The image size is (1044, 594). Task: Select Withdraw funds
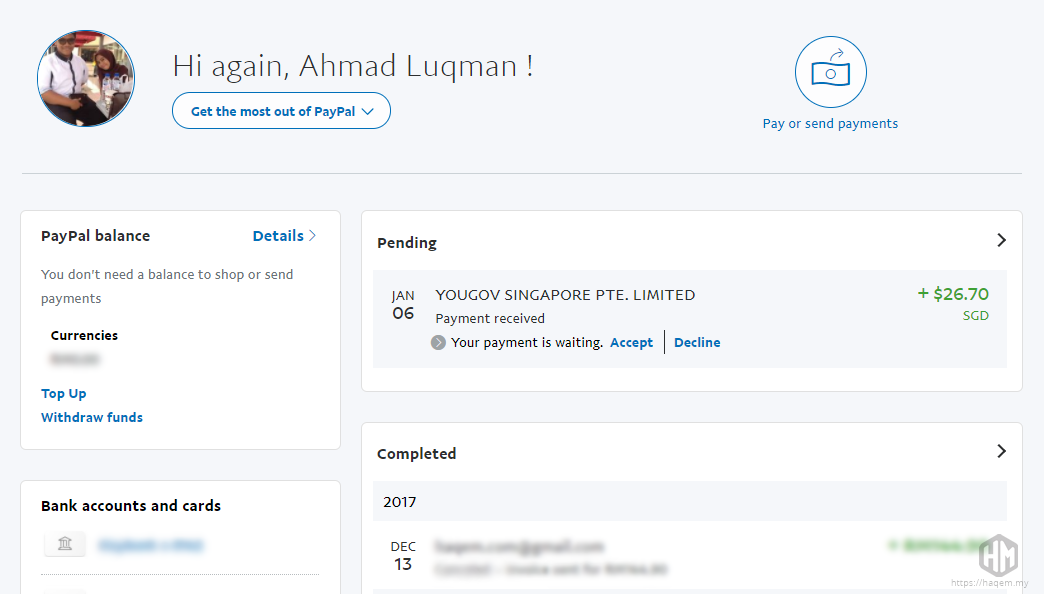[x=92, y=417]
